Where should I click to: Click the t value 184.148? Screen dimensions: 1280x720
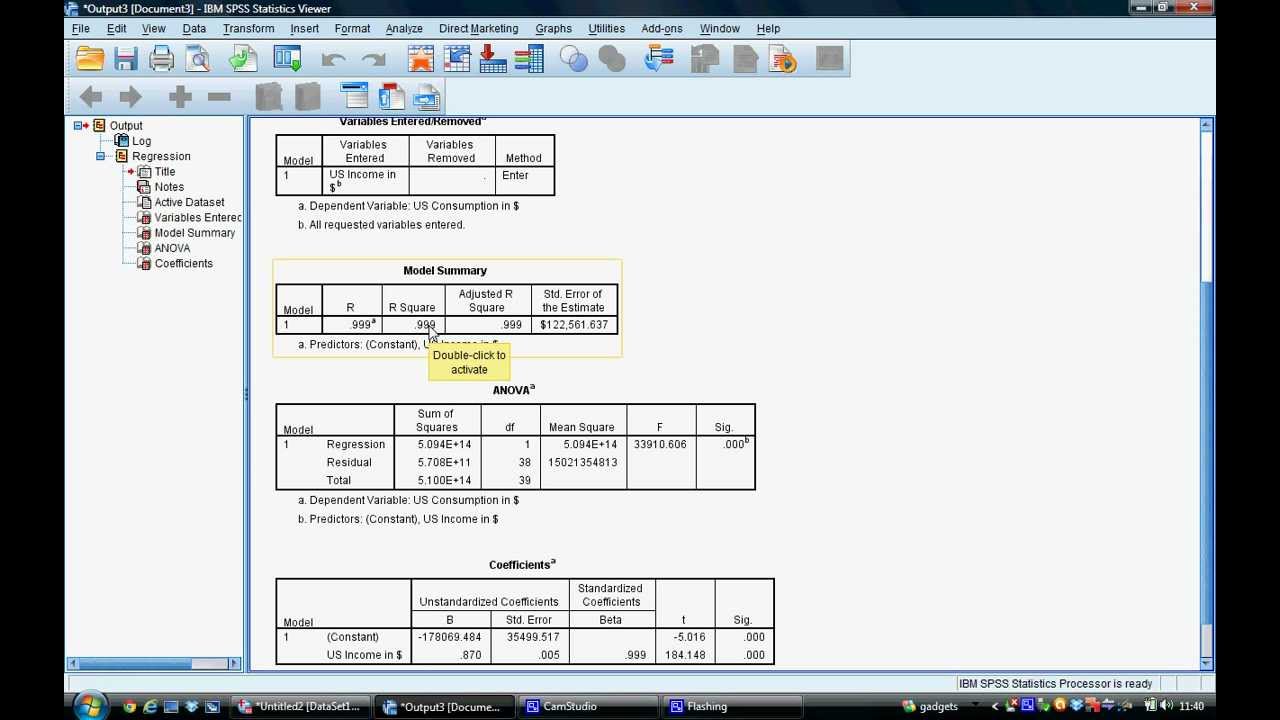coord(685,655)
